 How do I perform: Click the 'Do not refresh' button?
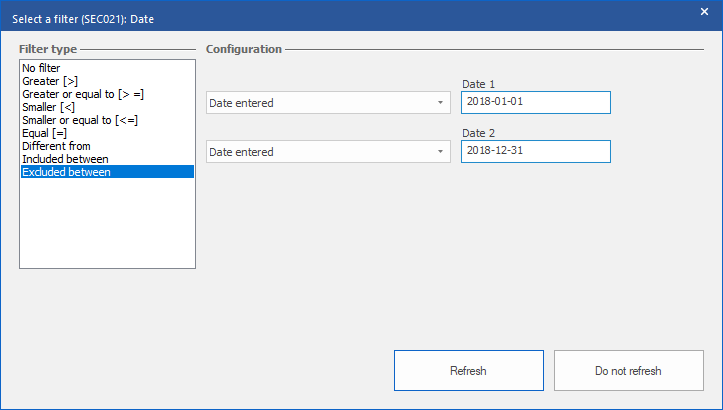click(628, 371)
